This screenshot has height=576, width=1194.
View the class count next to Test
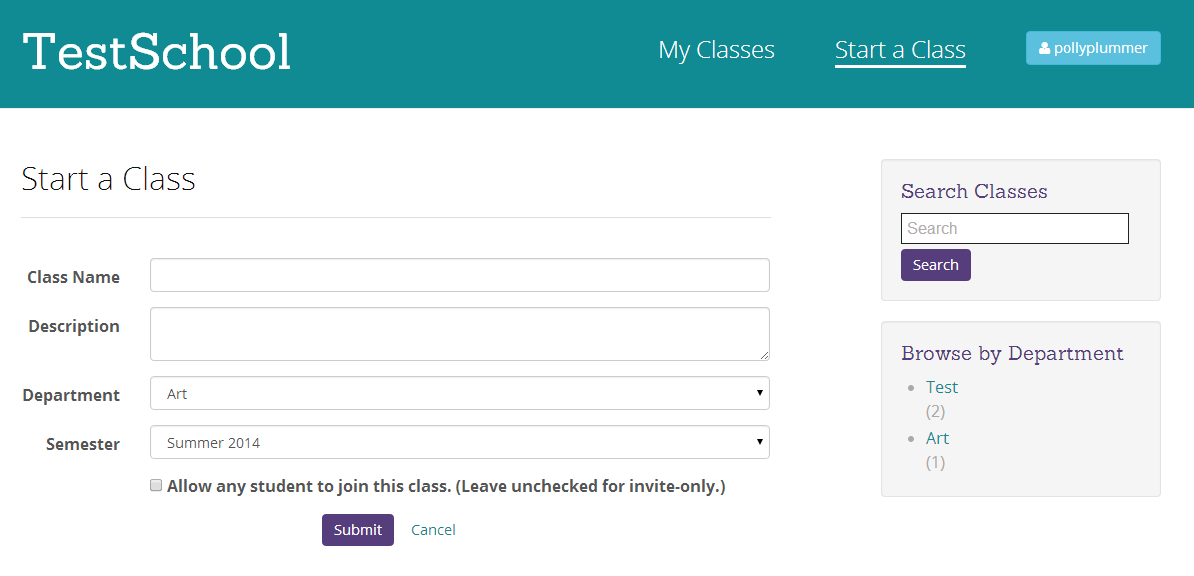tap(934, 411)
